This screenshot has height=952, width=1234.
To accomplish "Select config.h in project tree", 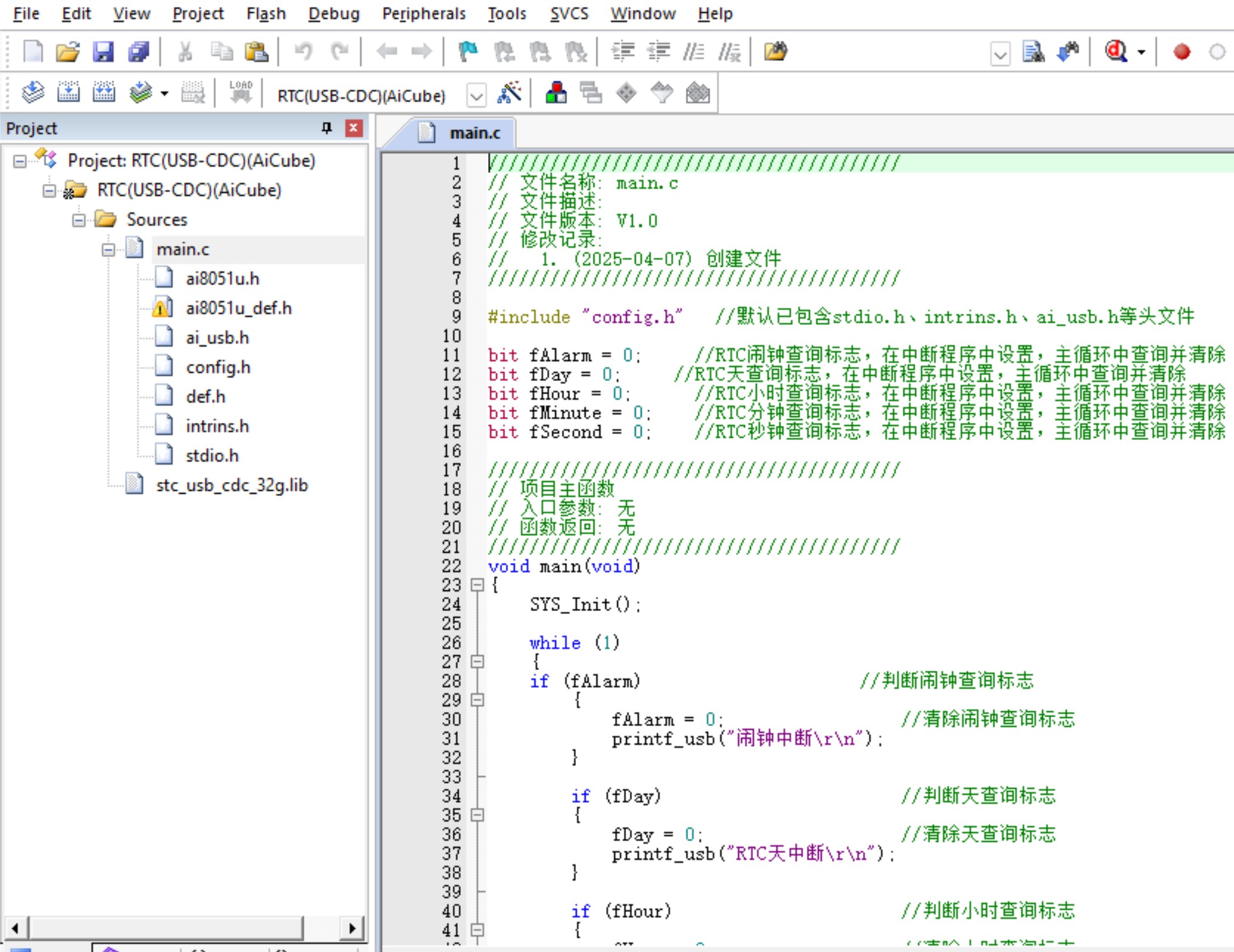I will (218, 367).
